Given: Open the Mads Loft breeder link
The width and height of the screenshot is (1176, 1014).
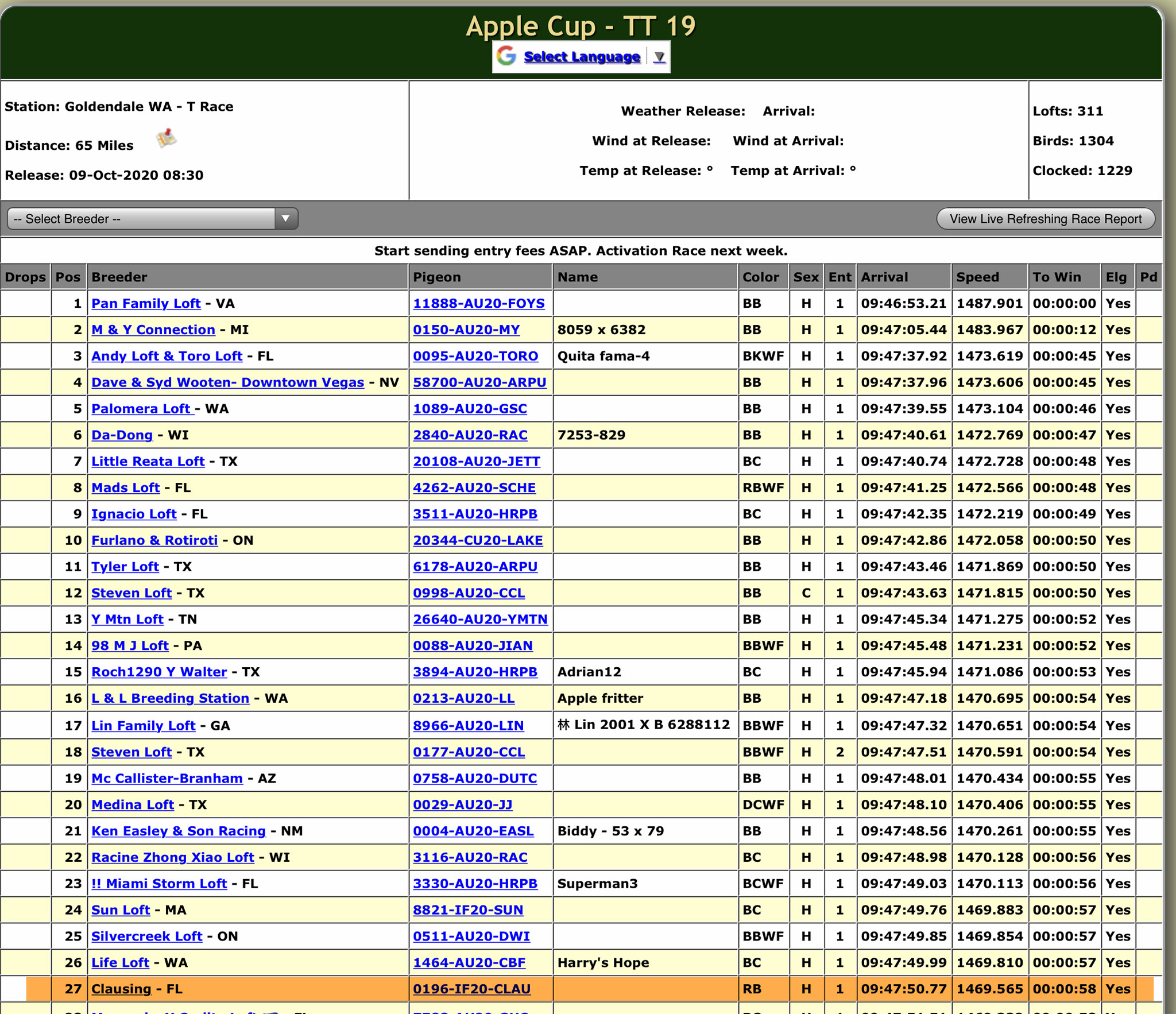Looking at the screenshot, I should [125, 489].
